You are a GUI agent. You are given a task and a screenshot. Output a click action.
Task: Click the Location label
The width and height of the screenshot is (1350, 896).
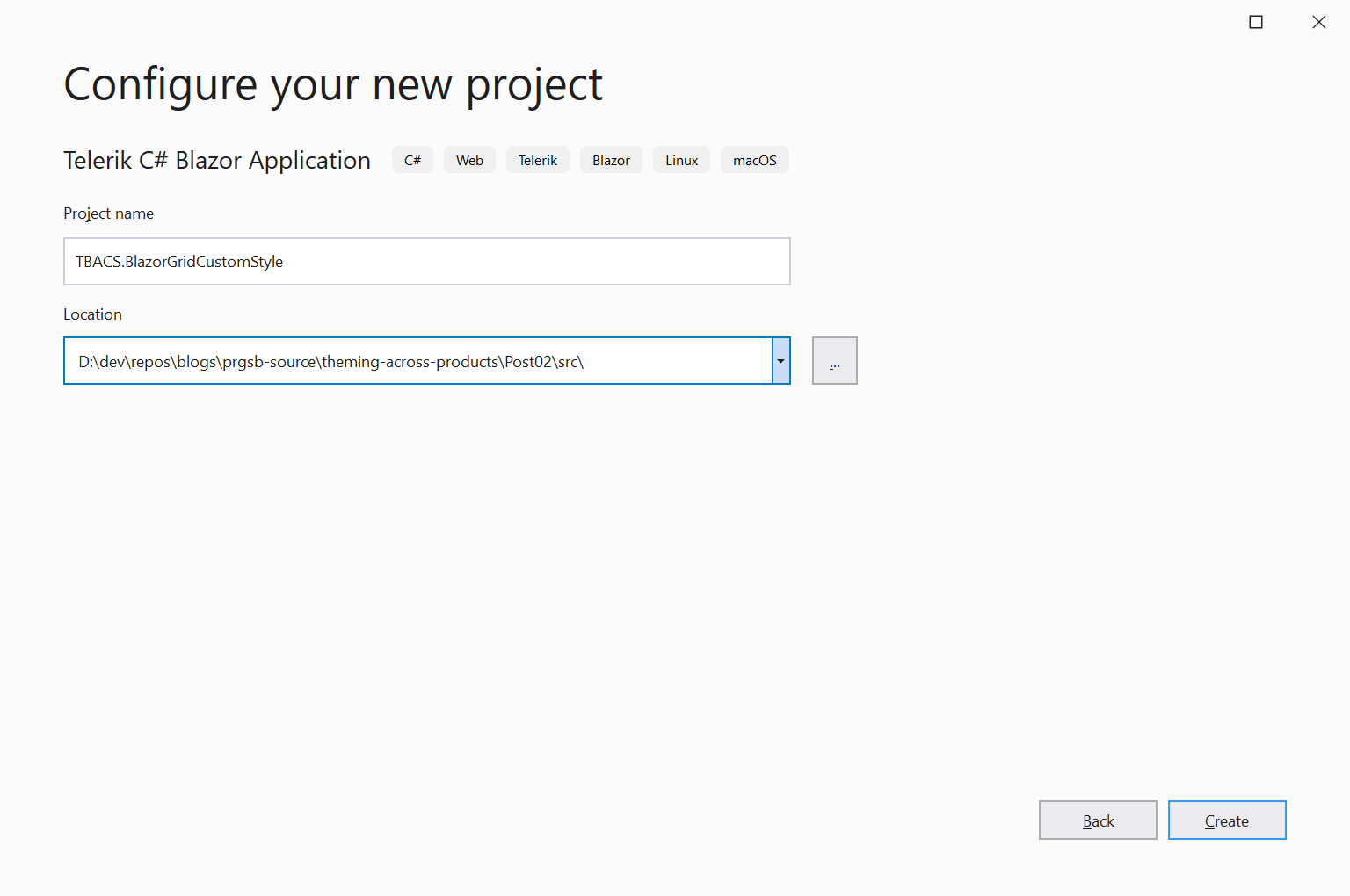(x=92, y=314)
